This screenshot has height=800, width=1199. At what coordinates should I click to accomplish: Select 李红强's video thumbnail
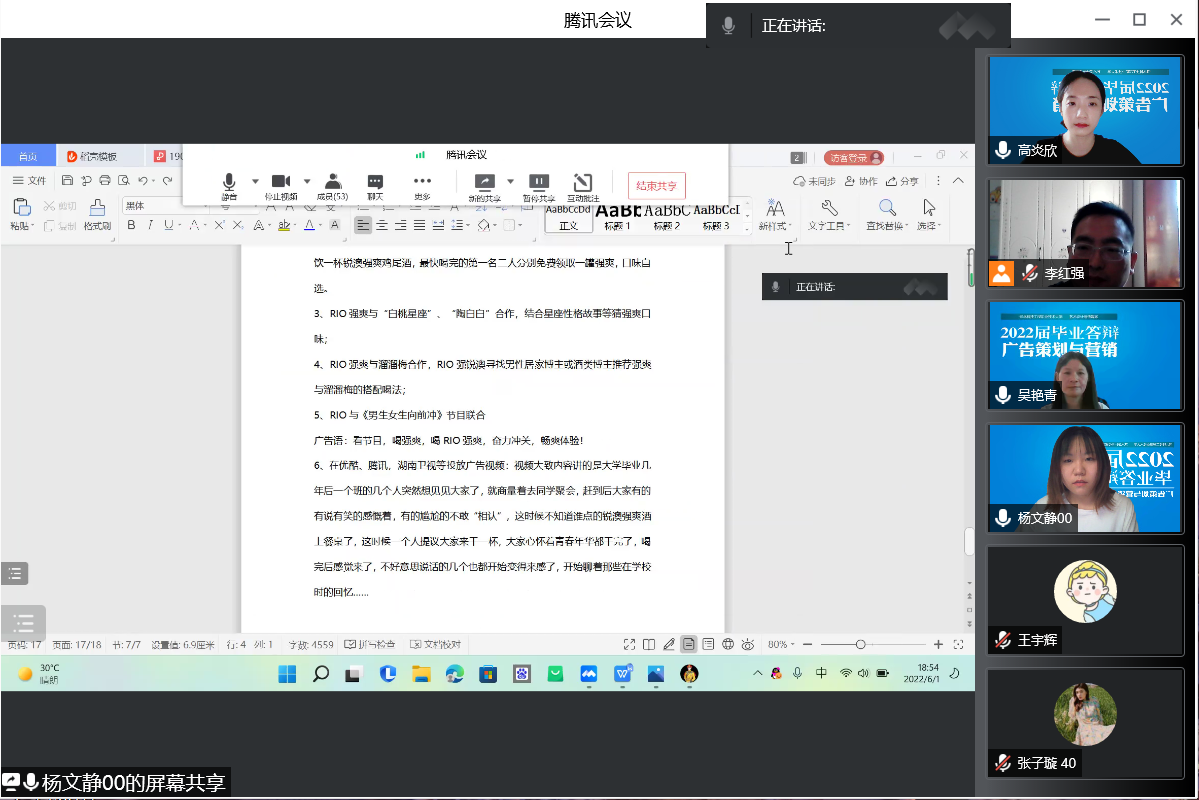(x=1085, y=233)
